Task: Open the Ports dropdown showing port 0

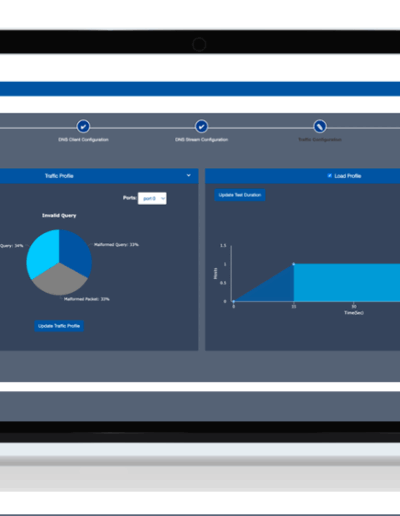Action: click(x=152, y=198)
